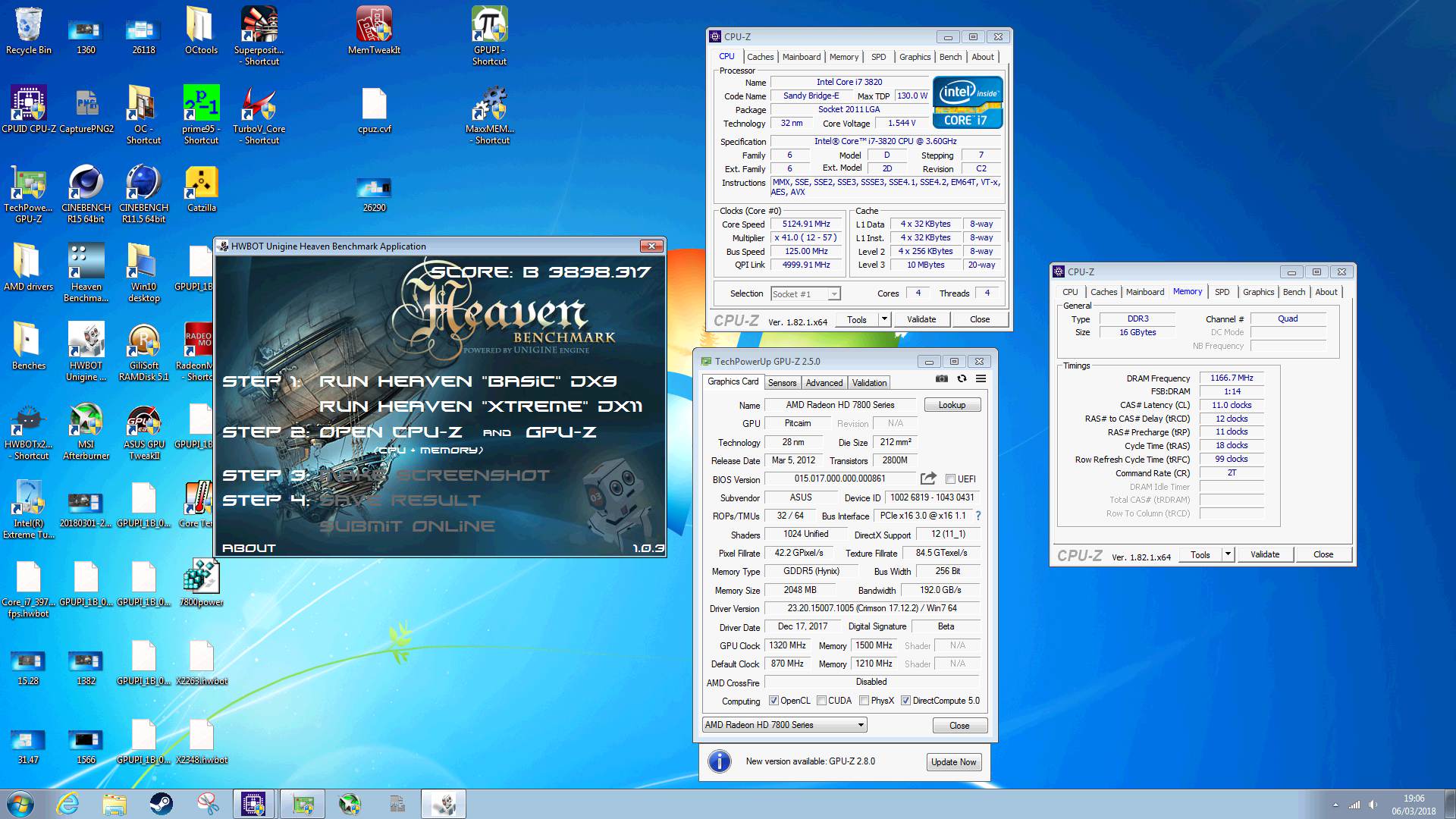Open the Validation tab in GPU-Z

coord(869,383)
